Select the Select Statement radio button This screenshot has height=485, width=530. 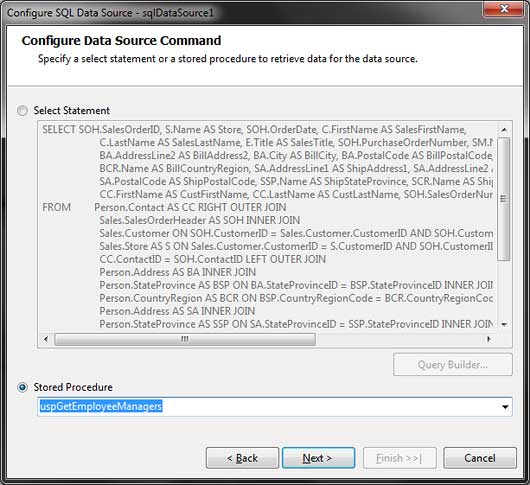click(x=22, y=111)
